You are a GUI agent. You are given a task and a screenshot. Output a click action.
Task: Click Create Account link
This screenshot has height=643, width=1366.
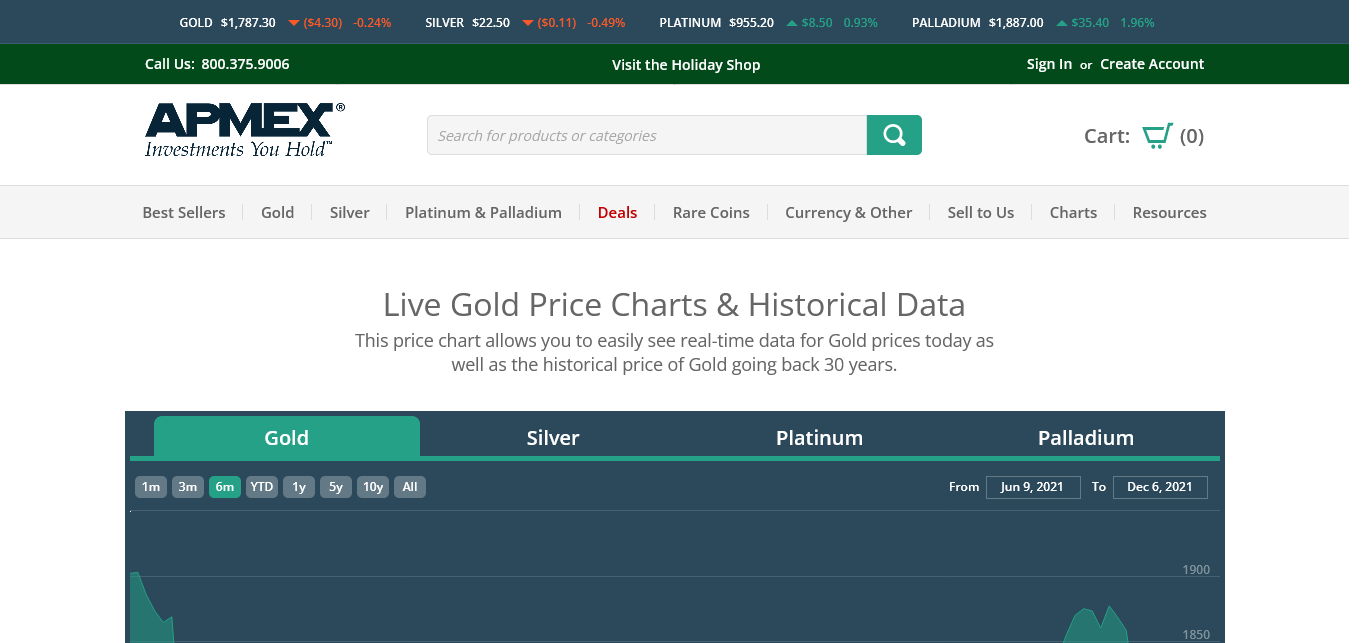(1152, 64)
